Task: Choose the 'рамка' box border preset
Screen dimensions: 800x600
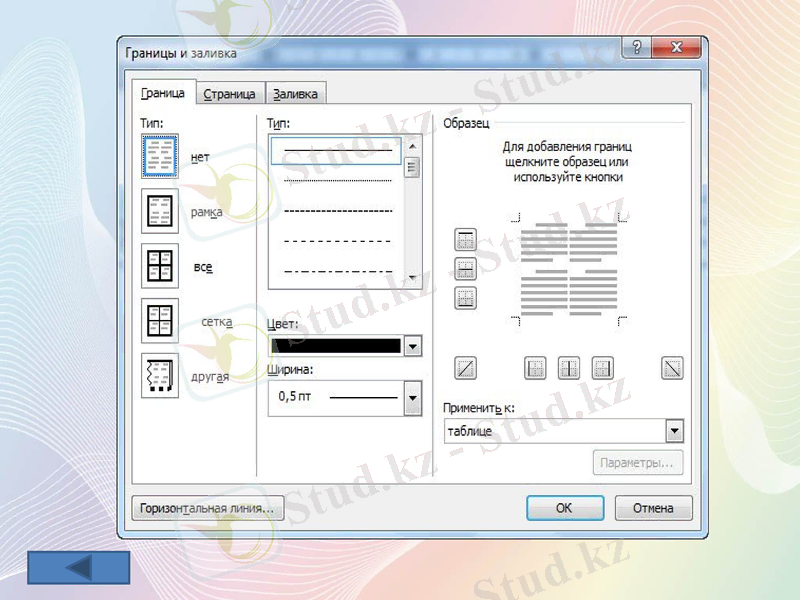Action: [160, 212]
